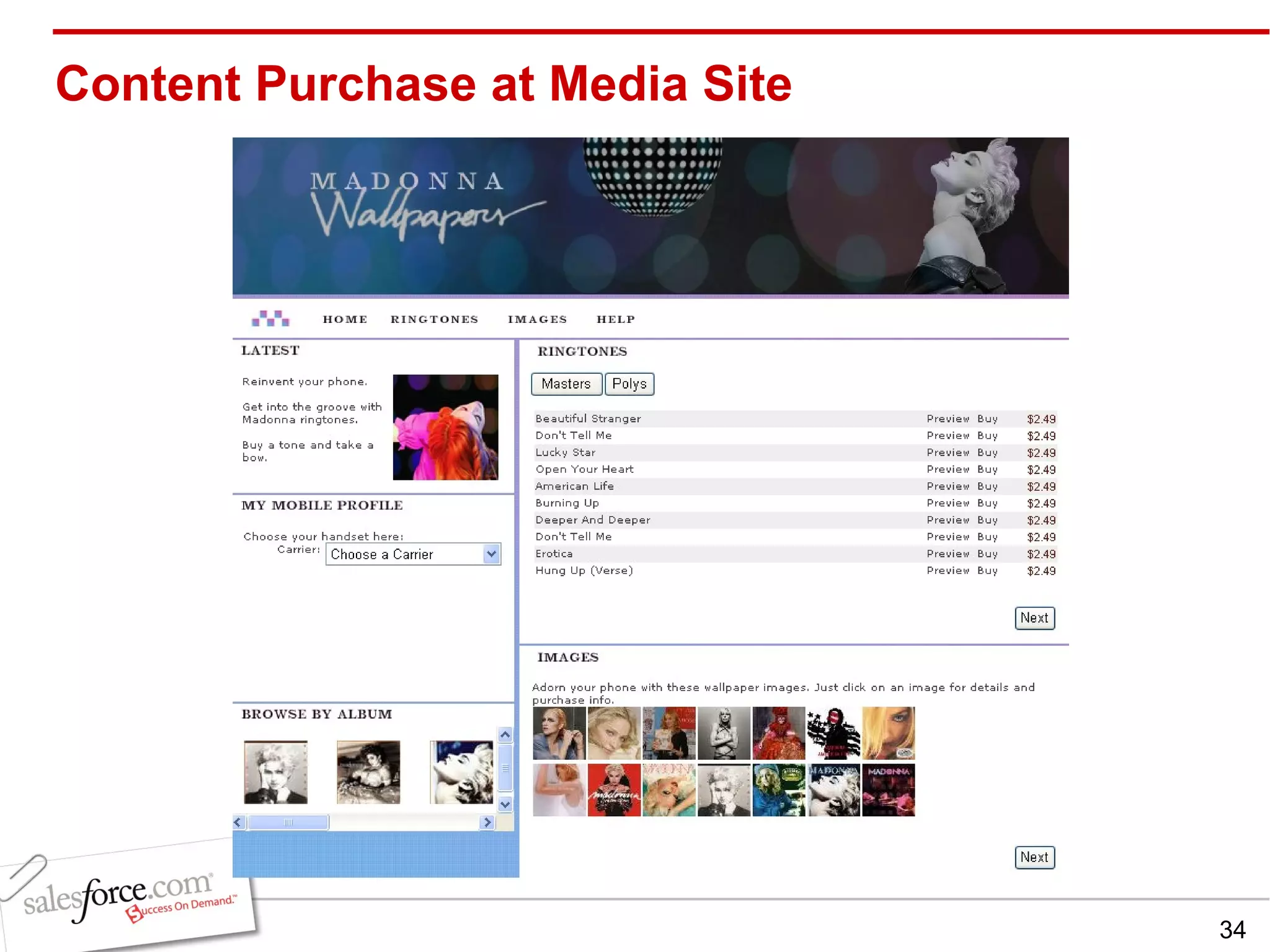This screenshot has height=952, width=1270.
Task: Open the red-haired Madonna latest image
Action: [x=445, y=427]
